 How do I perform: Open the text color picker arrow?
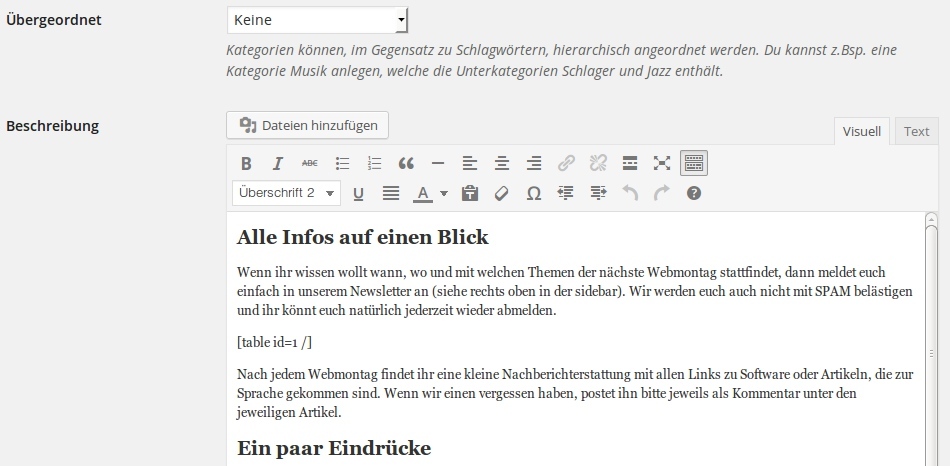(x=443, y=193)
